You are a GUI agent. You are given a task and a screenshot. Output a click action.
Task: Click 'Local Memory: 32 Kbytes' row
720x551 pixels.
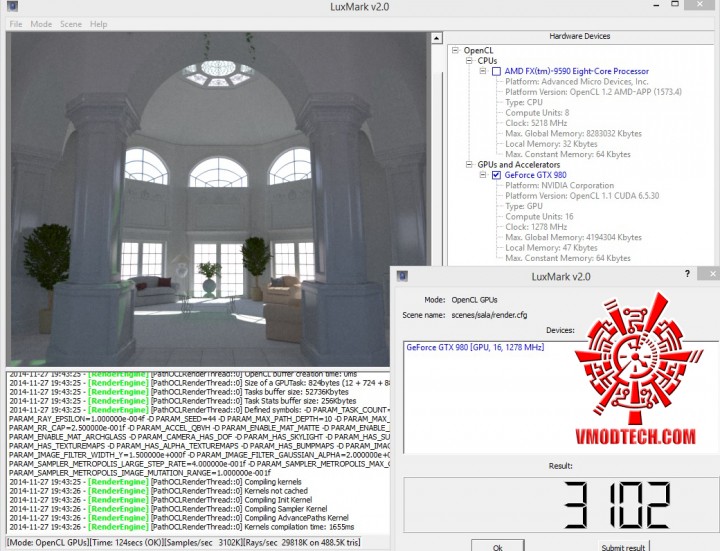pos(551,144)
